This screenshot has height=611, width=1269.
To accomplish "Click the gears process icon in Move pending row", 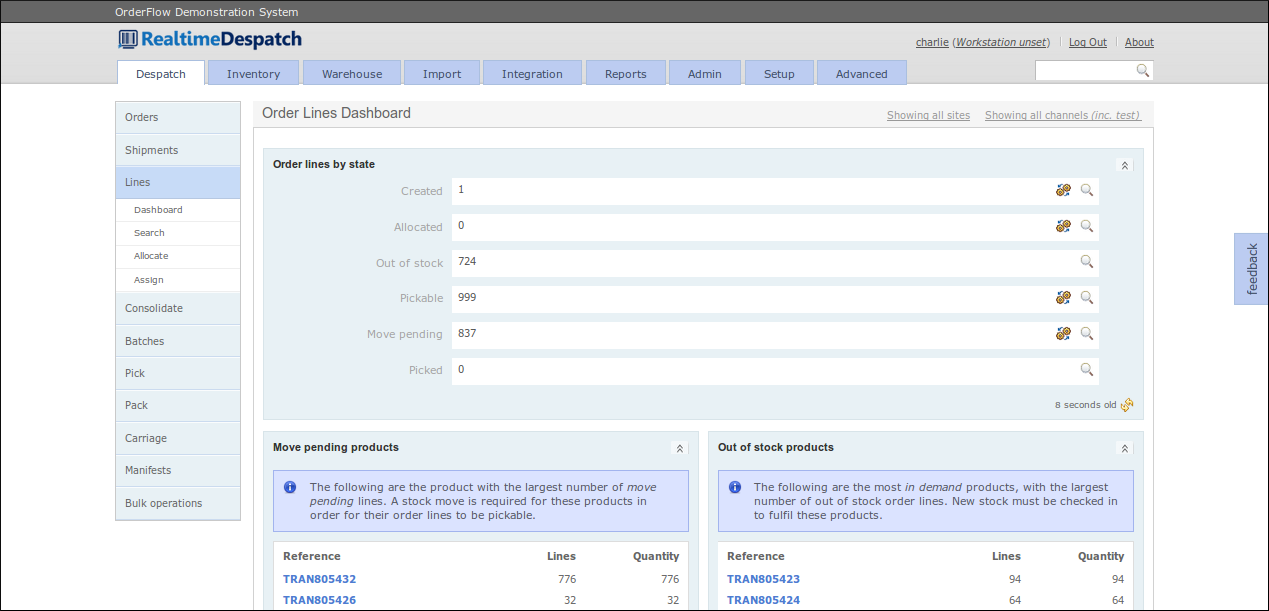I will [1063, 334].
